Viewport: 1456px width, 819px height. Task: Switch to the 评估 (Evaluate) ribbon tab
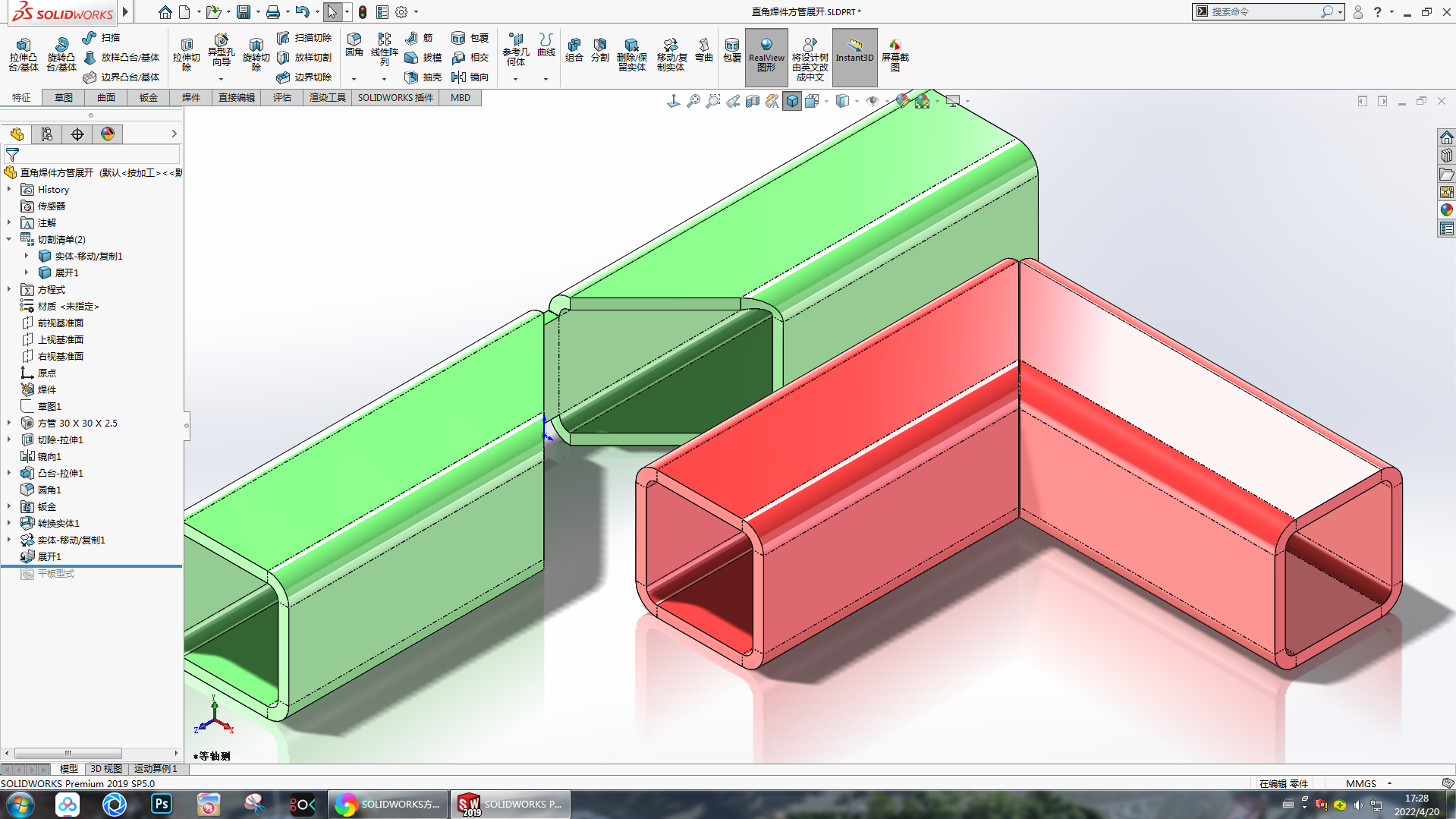[282, 98]
